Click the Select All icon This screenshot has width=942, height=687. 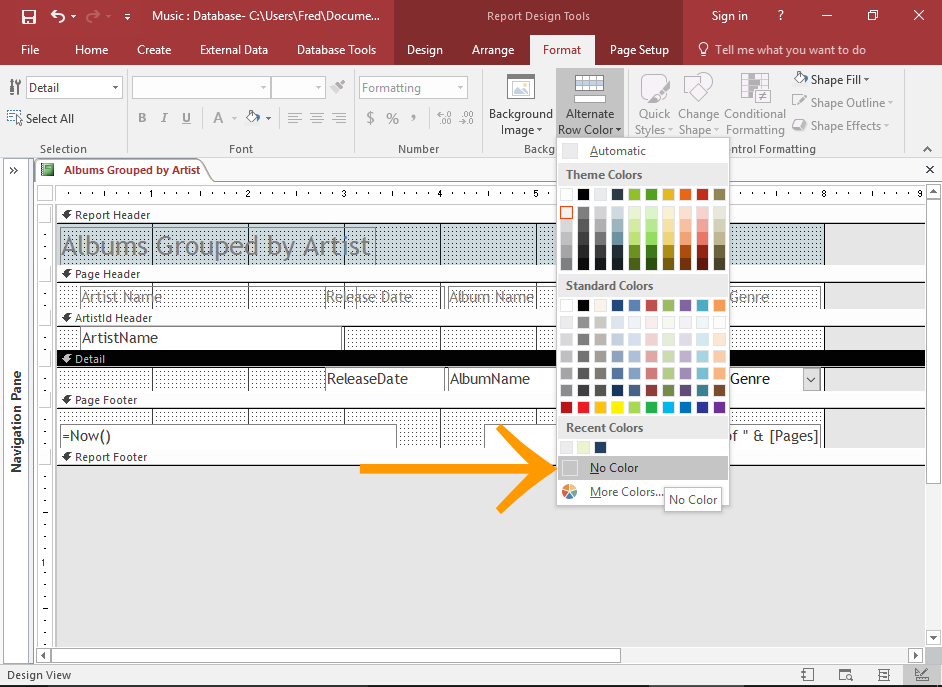[15, 118]
